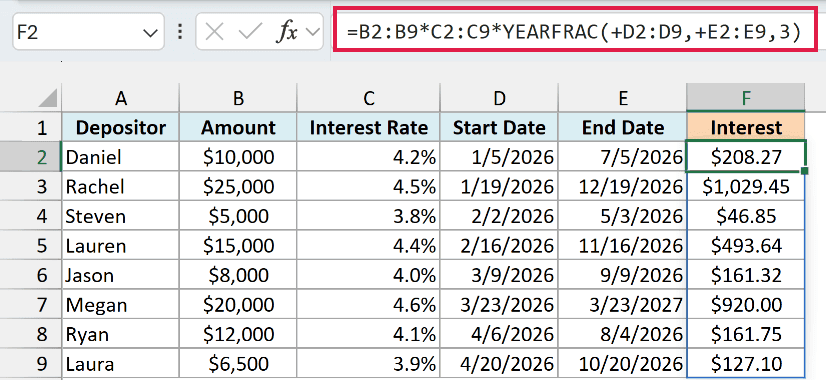
Task: Select row 5 header
Action: [31, 245]
